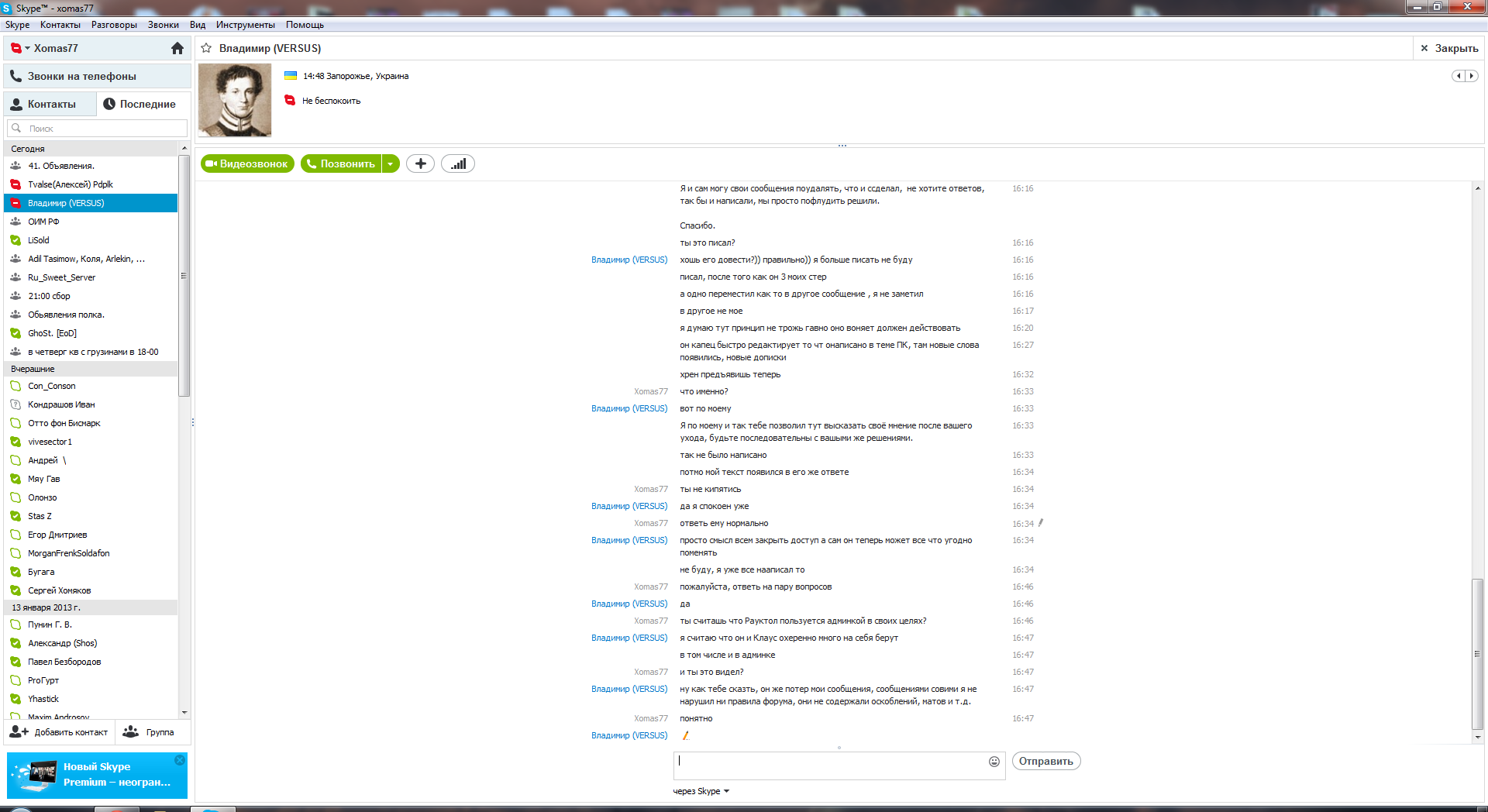1488x812 pixels.
Task: Click the chat scrollbar up arrow
Action: coord(1478,188)
